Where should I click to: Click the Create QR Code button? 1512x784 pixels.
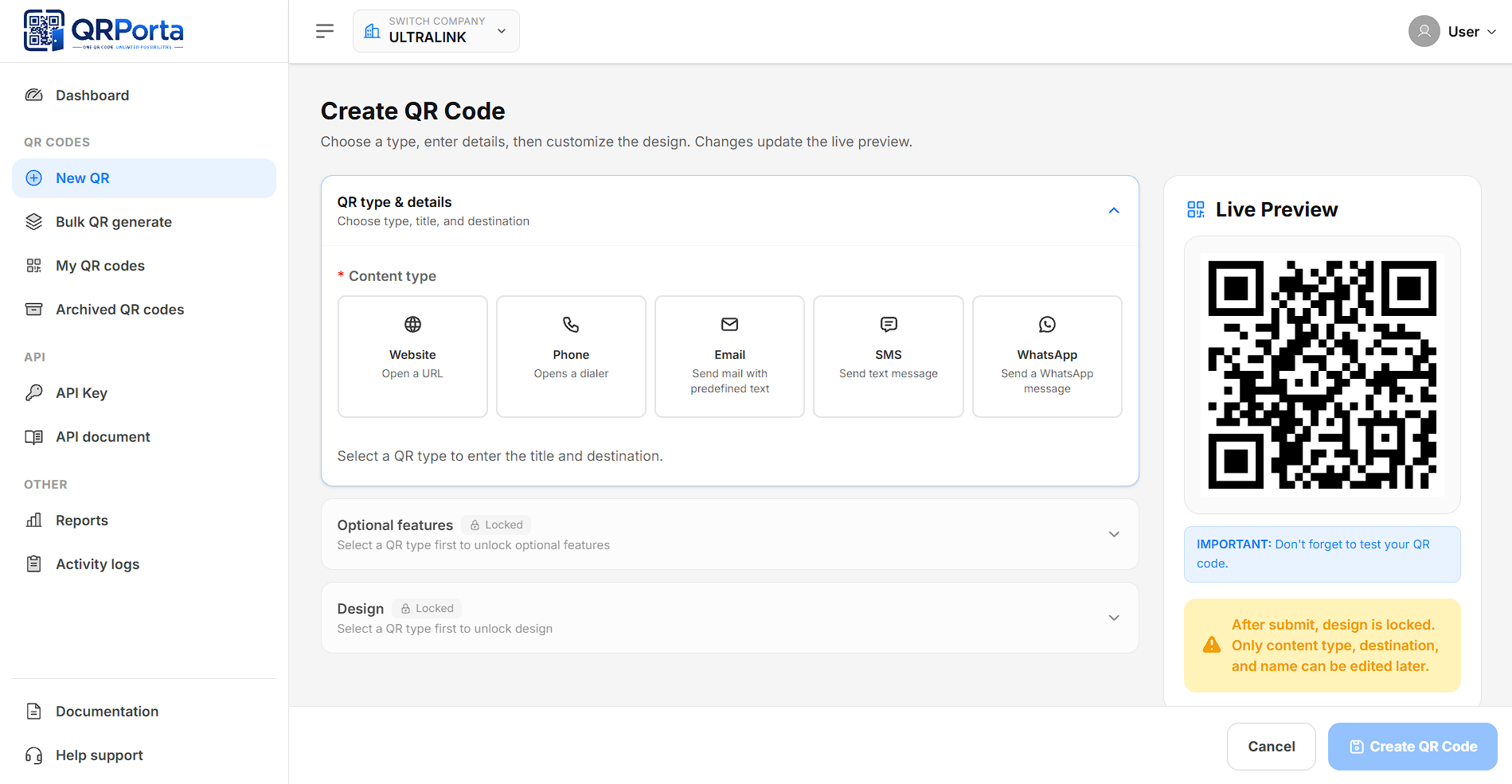(x=1412, y=747)
